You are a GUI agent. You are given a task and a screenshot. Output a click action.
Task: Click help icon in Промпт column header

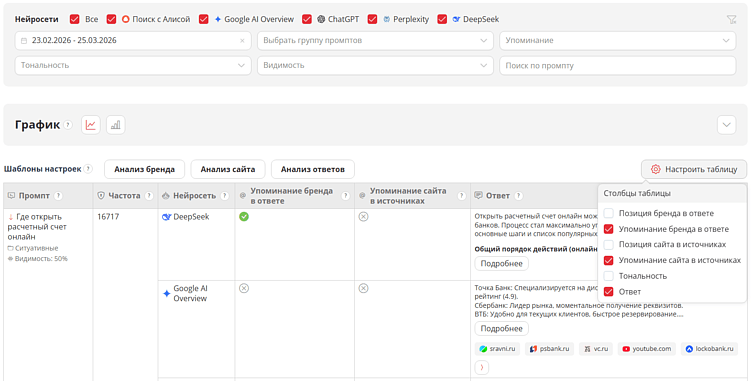pyautogui.click(x=58, y=196)
